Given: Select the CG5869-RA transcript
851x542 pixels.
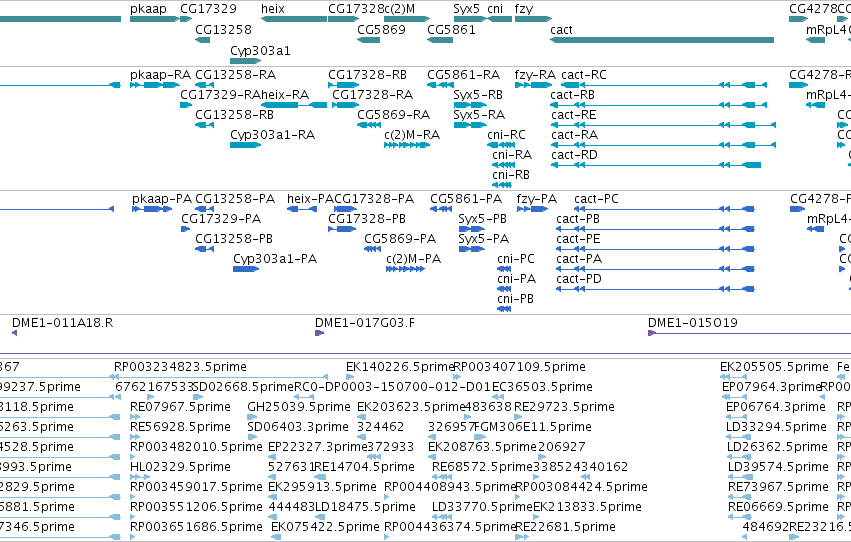Looking at the screenshot, I should pyautogui.click(x=369, y=125).
